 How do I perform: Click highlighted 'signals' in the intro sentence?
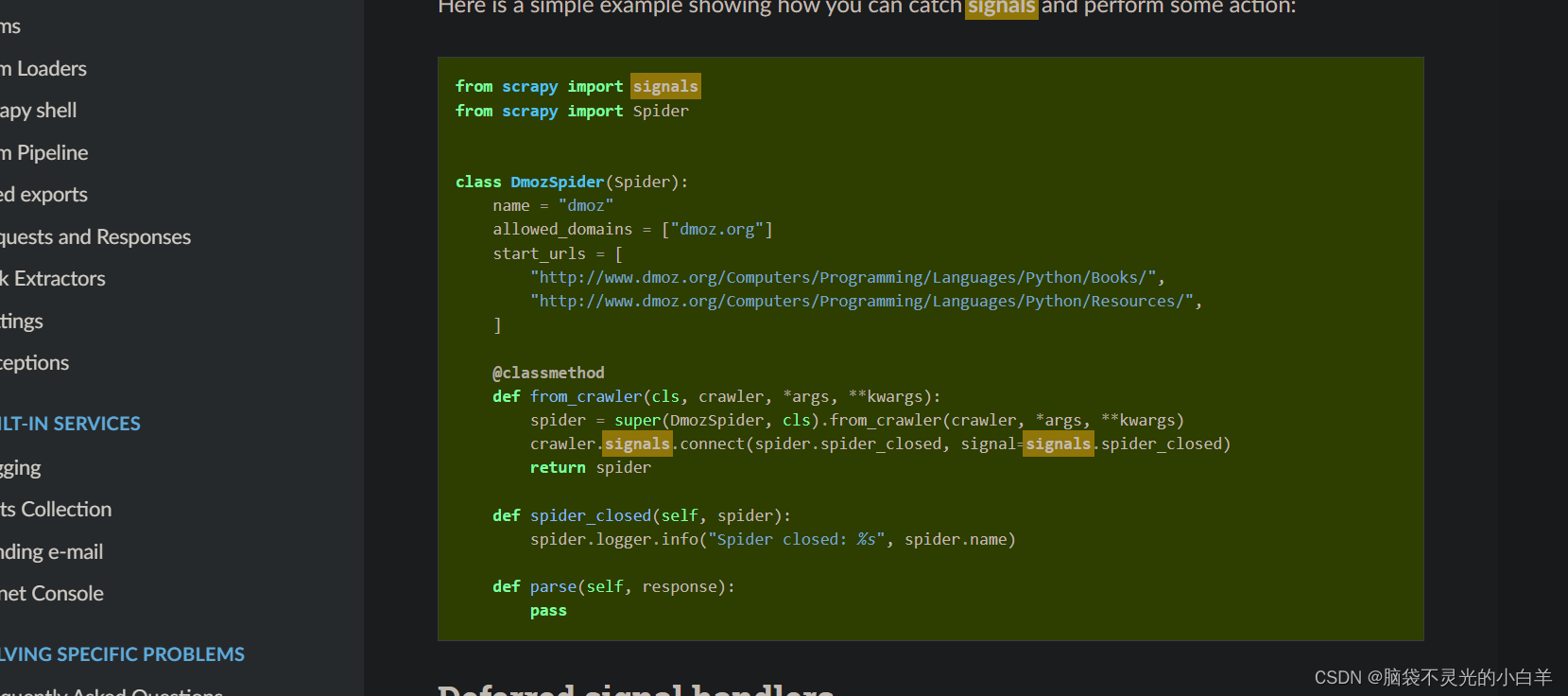point(1002,8)
